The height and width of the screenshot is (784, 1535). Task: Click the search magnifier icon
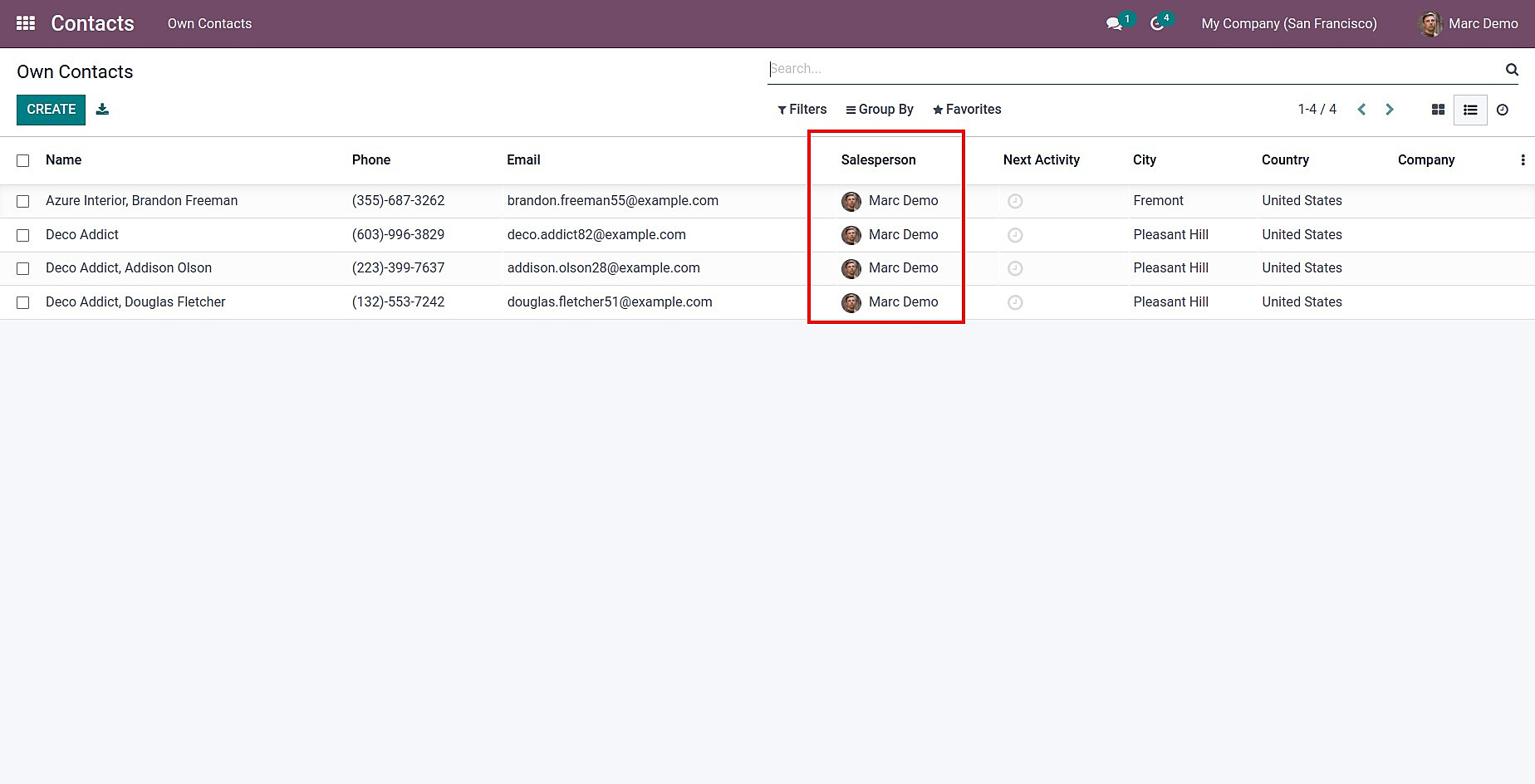(1512, 70)
